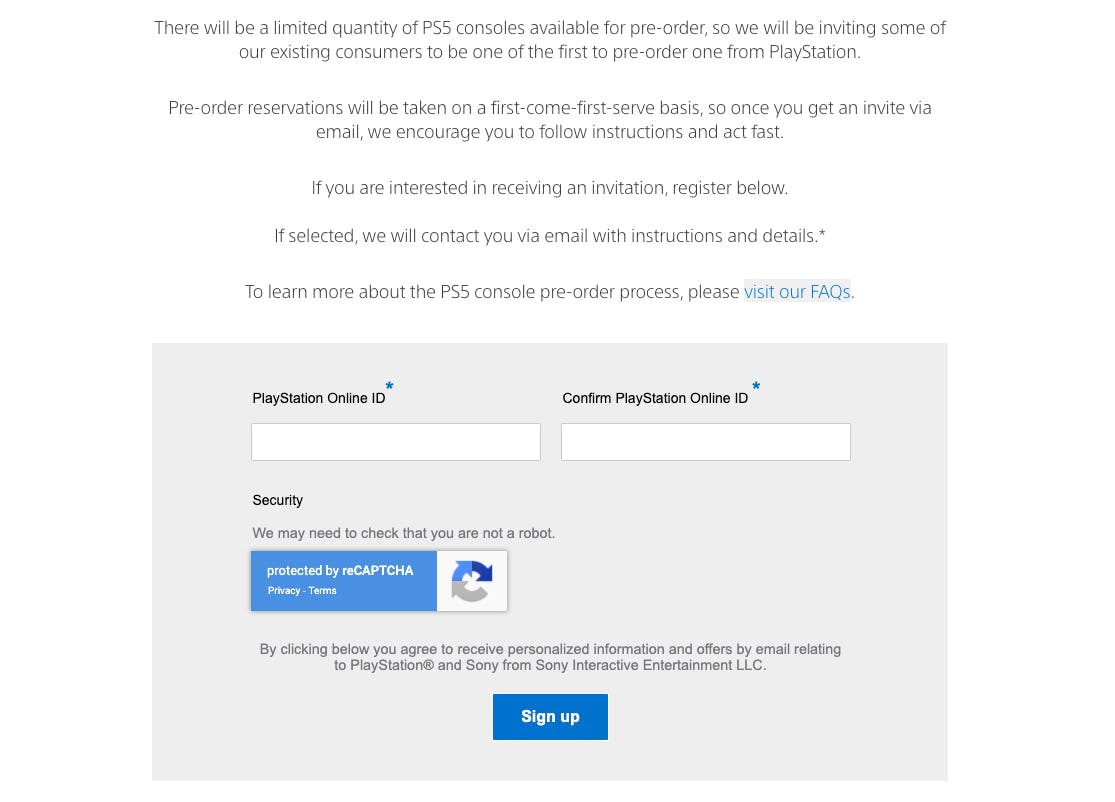Click the 'If selected, we will contact you' sentence
The width and height of the screenshot is (1115, 802).
[x=550, y=235]
